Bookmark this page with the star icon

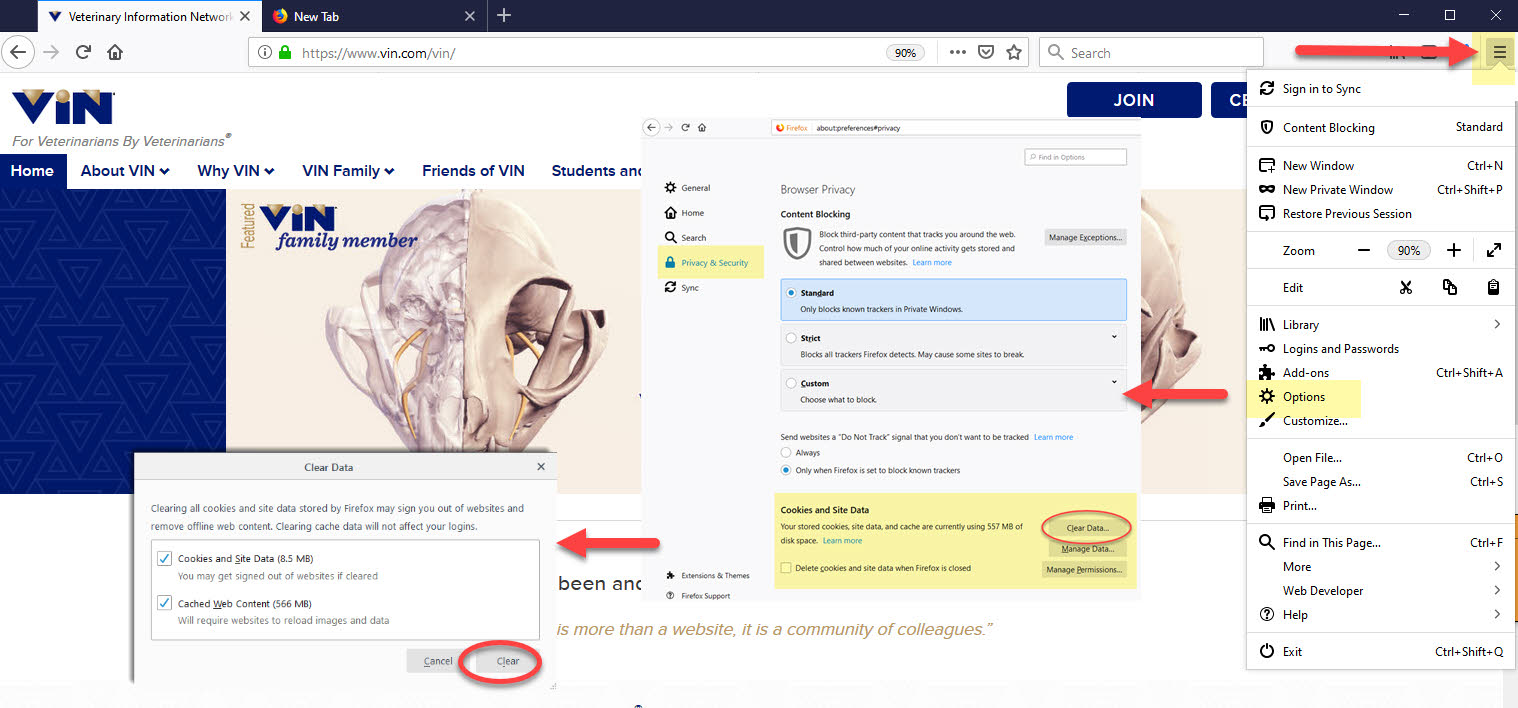tap(1014, 52)
